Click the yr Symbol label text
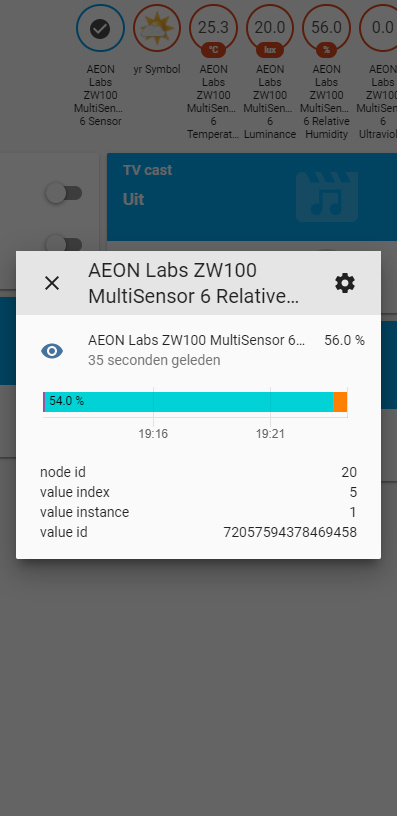 [157, 69]
